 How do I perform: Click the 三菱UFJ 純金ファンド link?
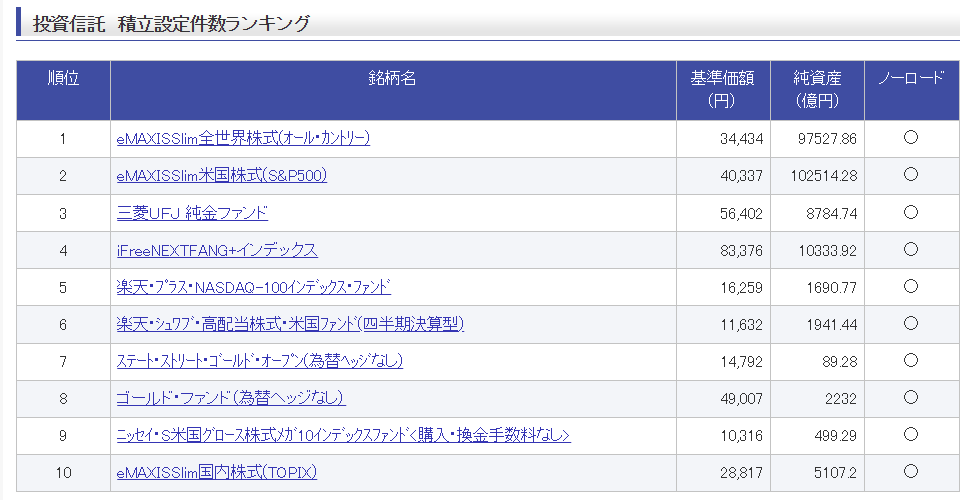tap(192, 213)
